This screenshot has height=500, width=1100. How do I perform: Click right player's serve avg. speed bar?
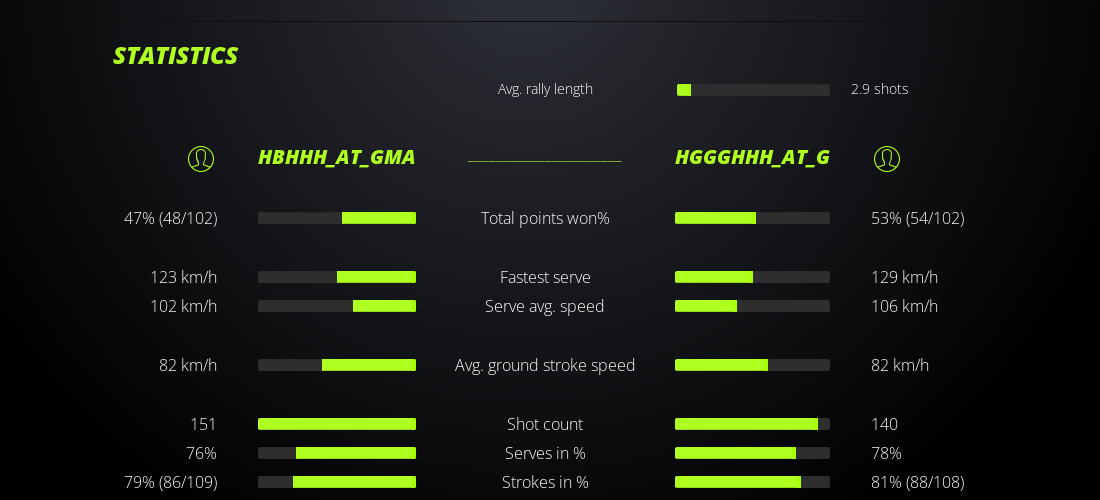752,306
